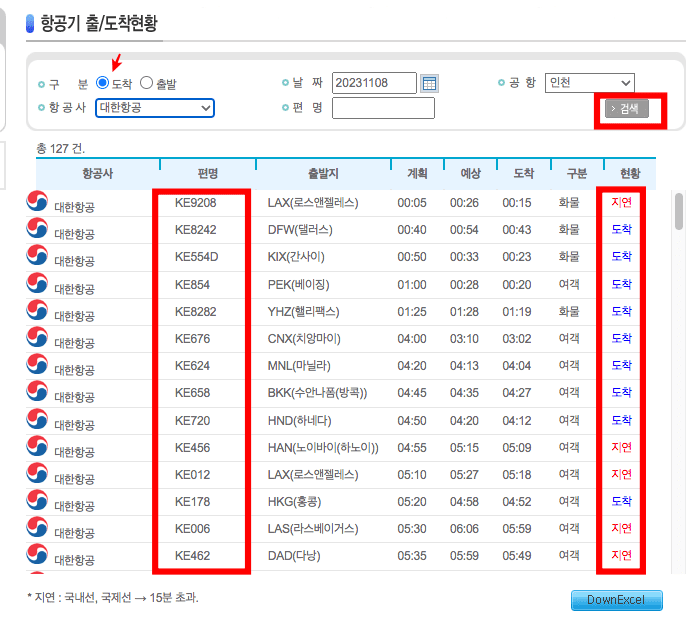Open the calendar date picker icon
Image resolution: width=687 pixels, height=618 pixels.
click(x=429, y=83)
